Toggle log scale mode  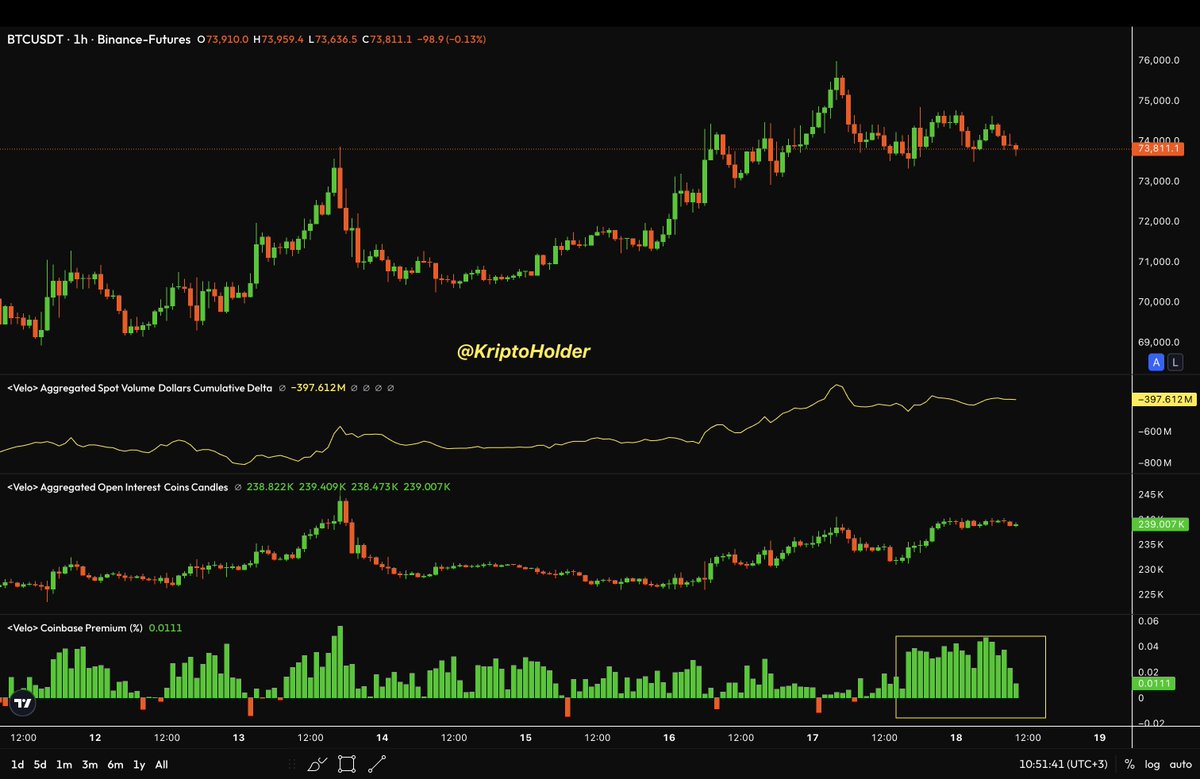click(1153, 764)
